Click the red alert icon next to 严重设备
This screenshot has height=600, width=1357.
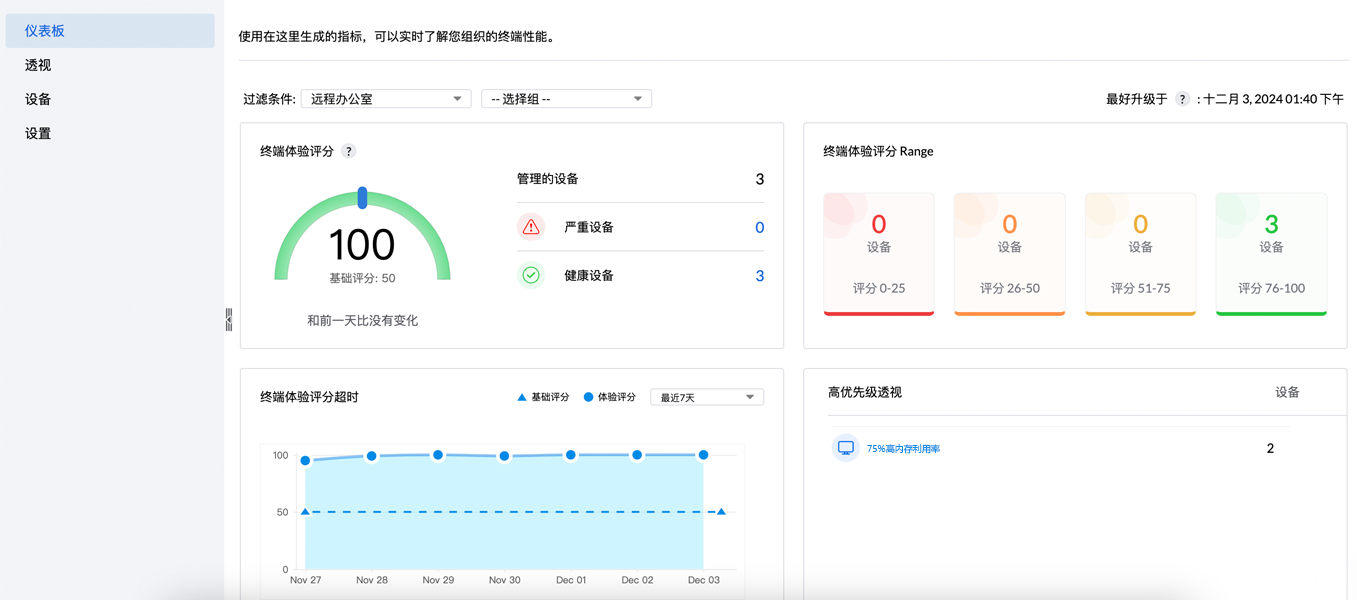(531, 227)
